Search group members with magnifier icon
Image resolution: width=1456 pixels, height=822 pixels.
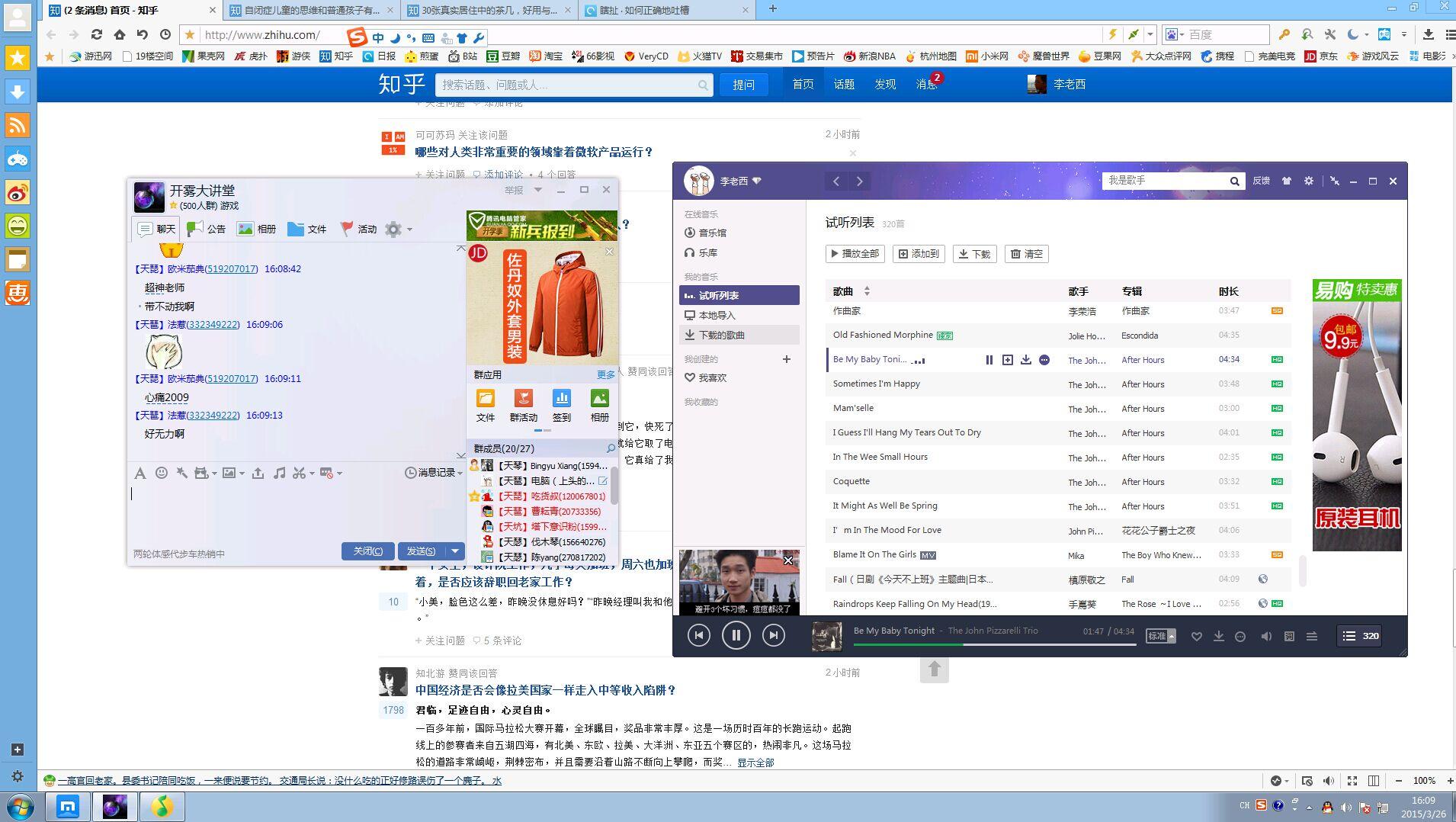[x=610, y=448]
